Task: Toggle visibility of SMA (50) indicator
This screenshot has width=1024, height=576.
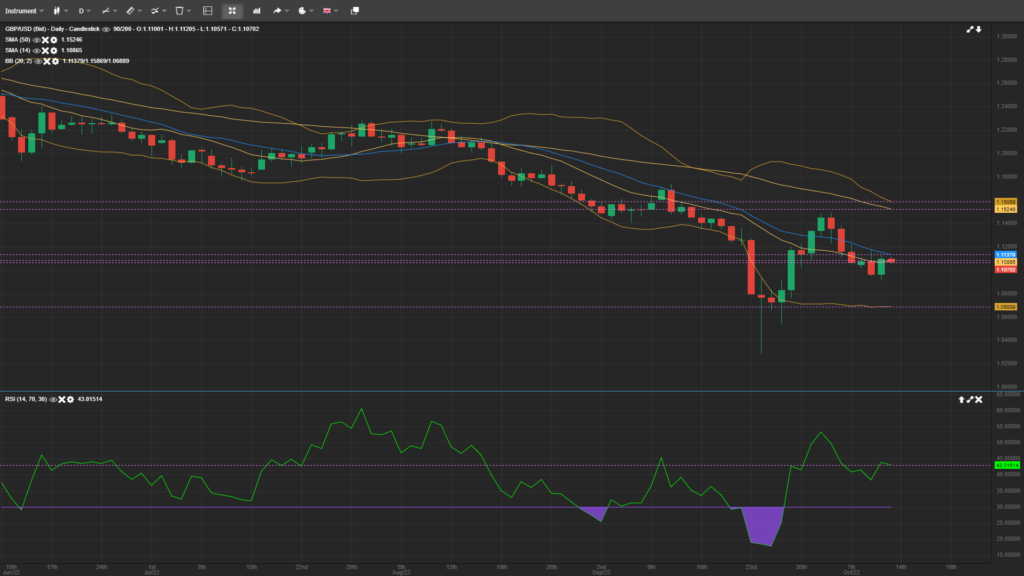Action: pos(36,39)
